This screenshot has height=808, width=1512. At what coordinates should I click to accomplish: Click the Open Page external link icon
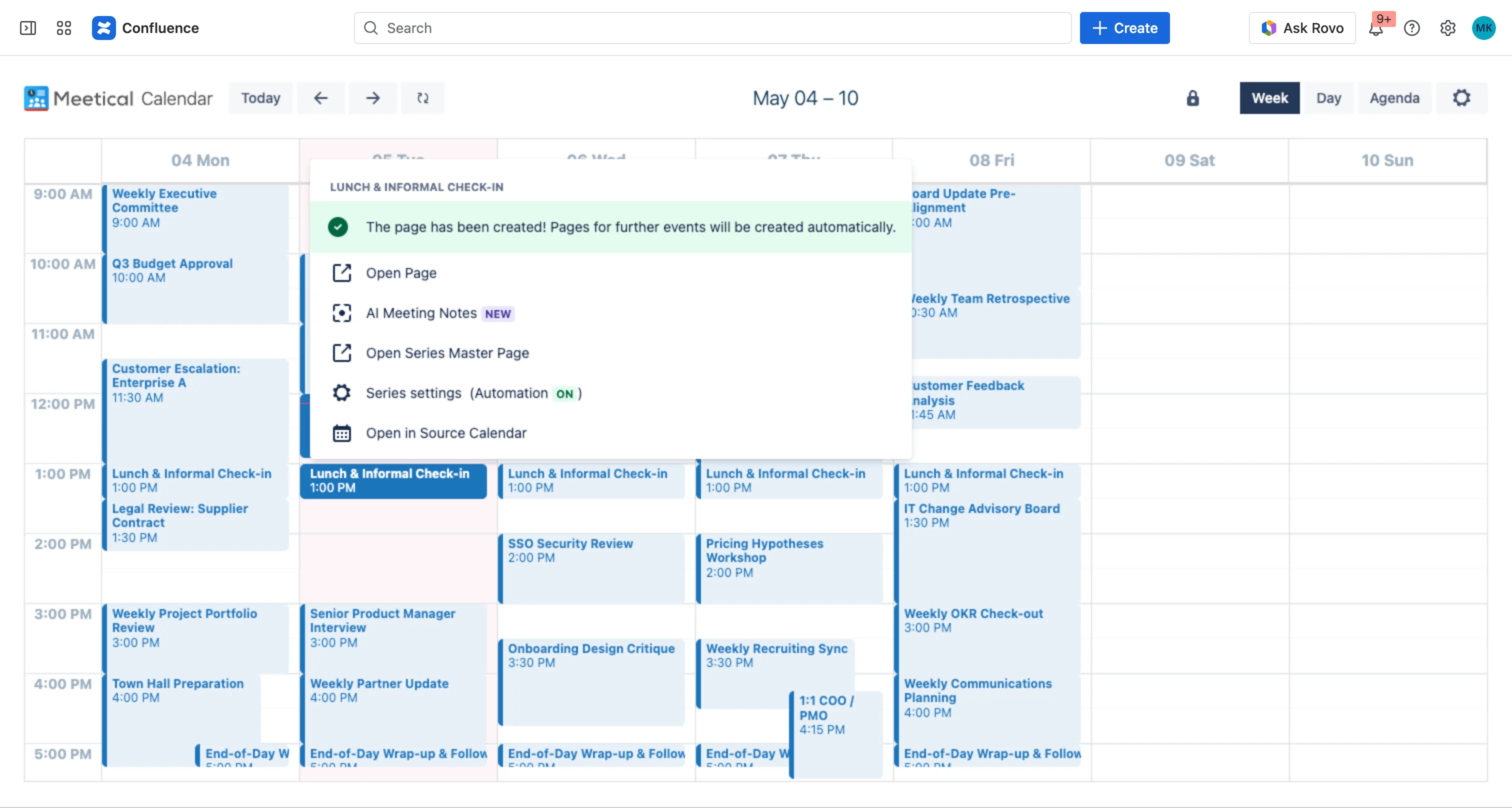click(341, 273)
